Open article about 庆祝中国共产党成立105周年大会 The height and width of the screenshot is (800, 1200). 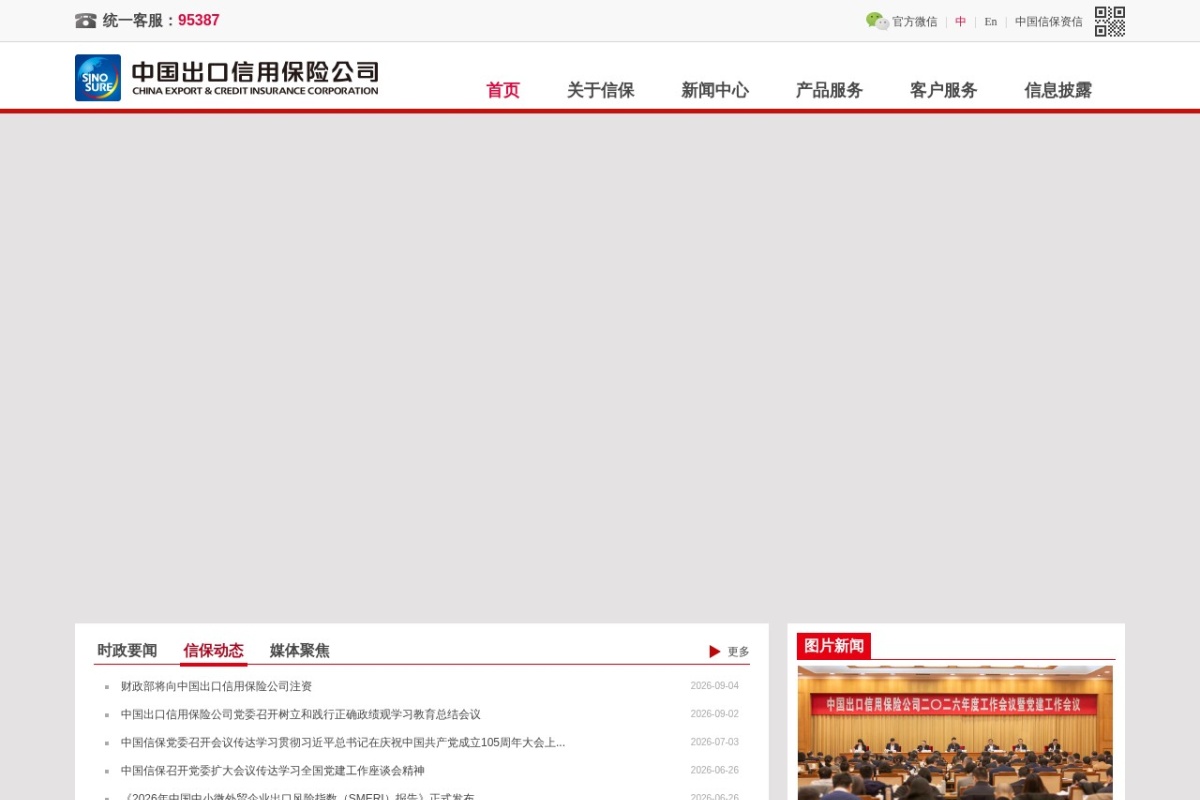click(343, 742)
